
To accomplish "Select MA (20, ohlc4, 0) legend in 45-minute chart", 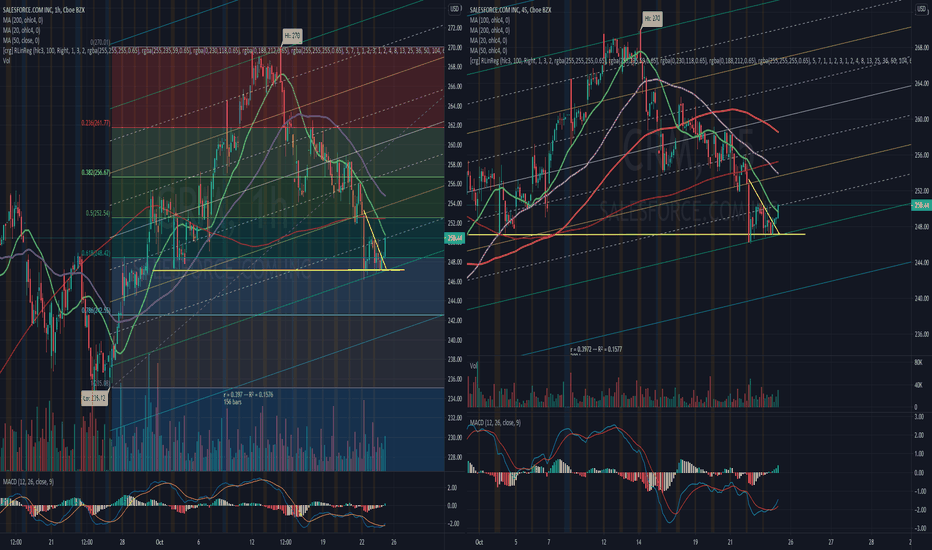I will (x=489, y=40).
